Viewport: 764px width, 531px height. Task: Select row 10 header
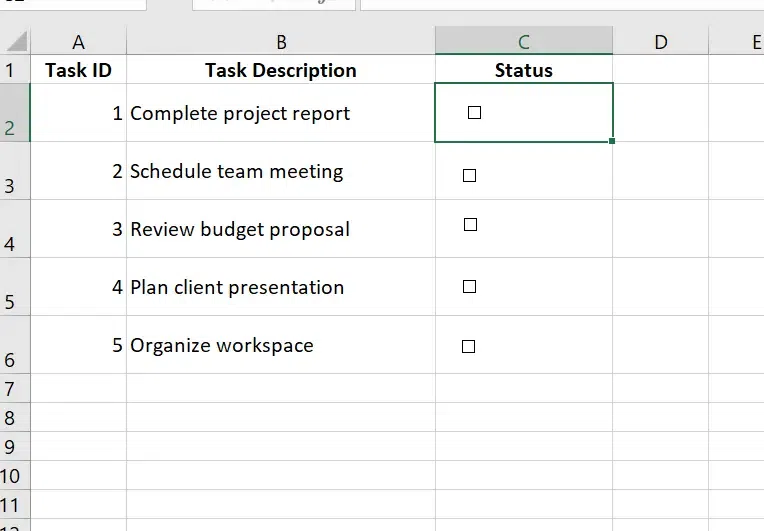coord(12,476)
